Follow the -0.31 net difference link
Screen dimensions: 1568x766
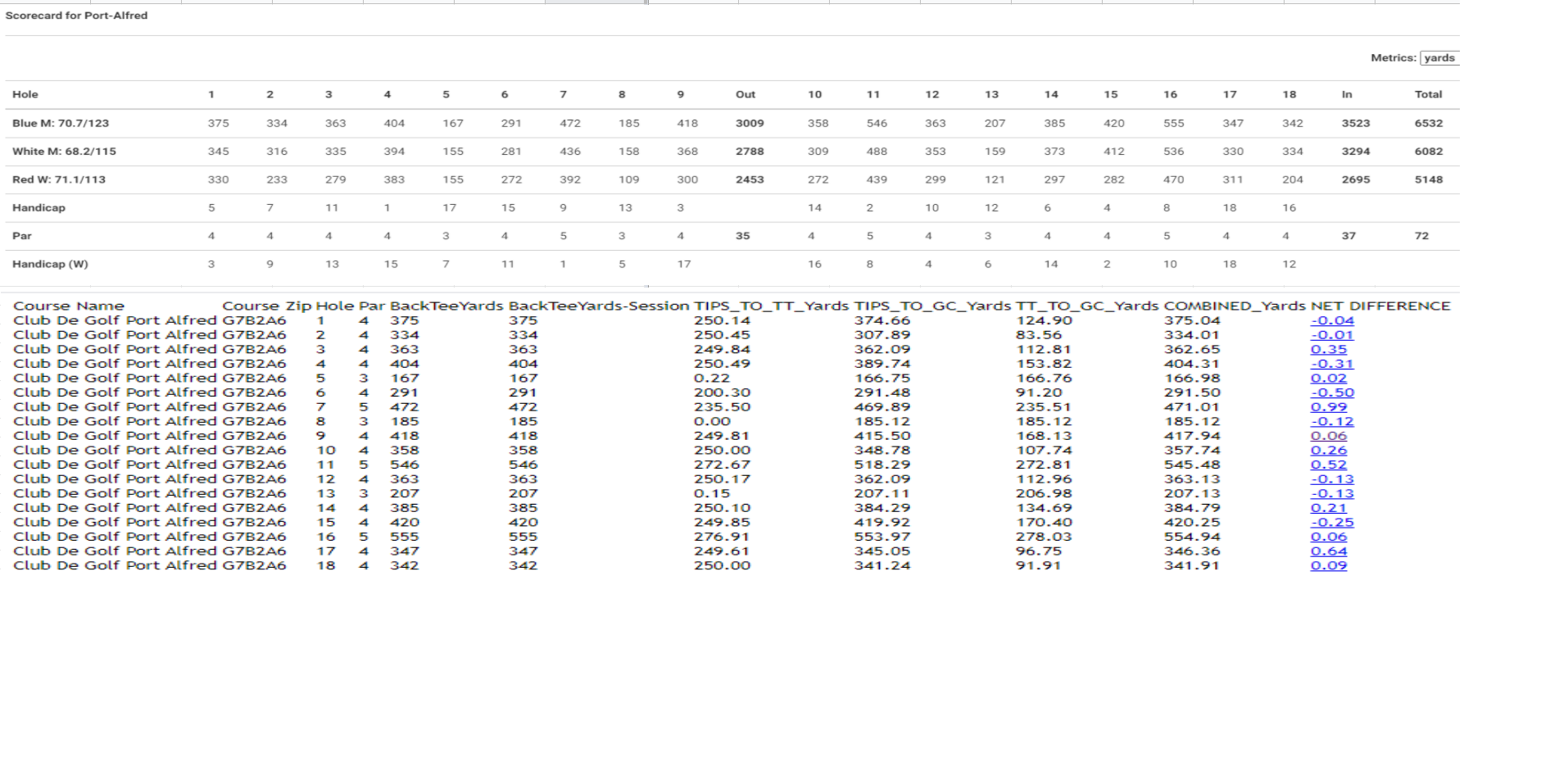coord(1332,364)
